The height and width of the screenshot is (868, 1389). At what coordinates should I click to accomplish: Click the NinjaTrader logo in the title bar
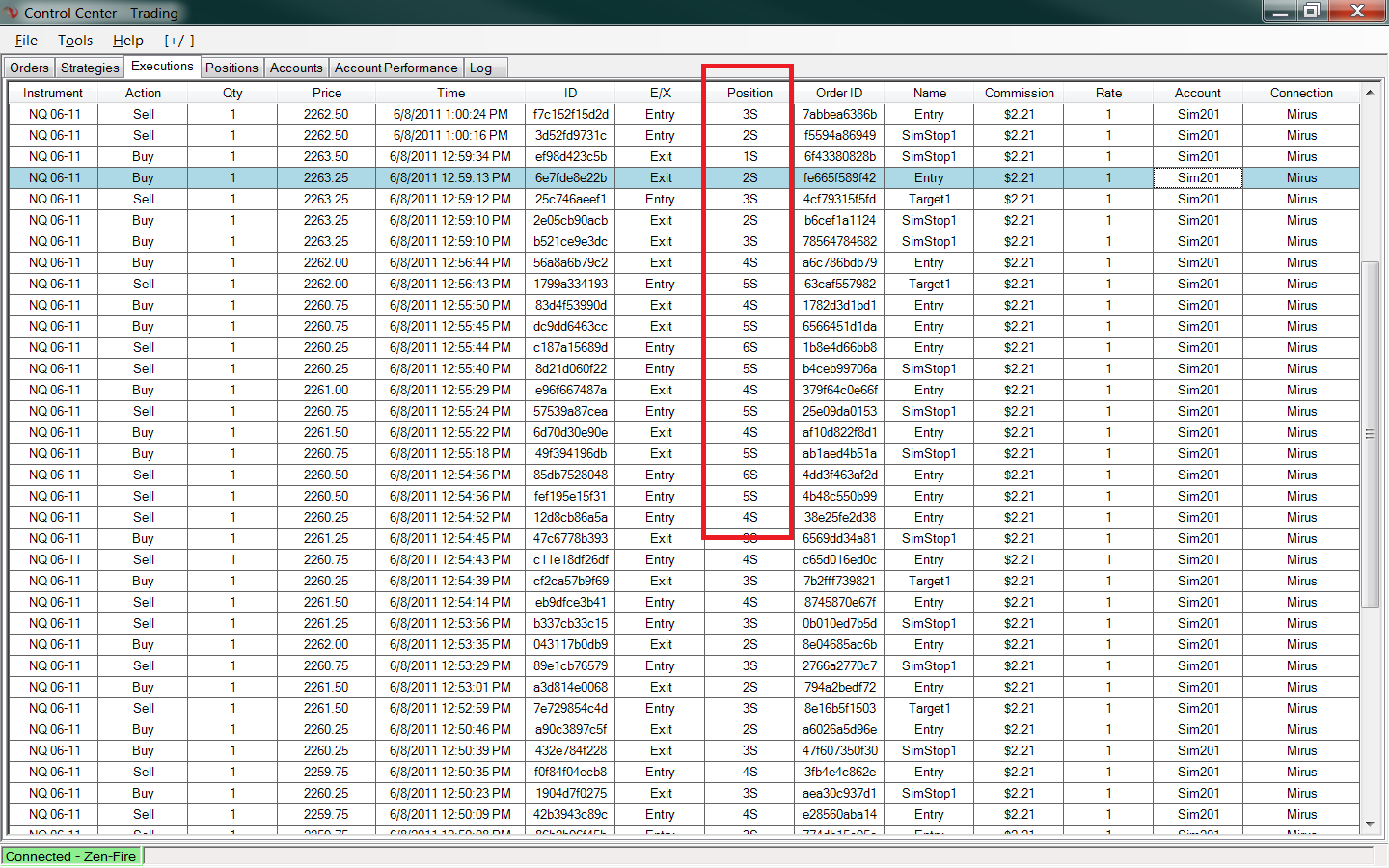(x=12, y=13)
